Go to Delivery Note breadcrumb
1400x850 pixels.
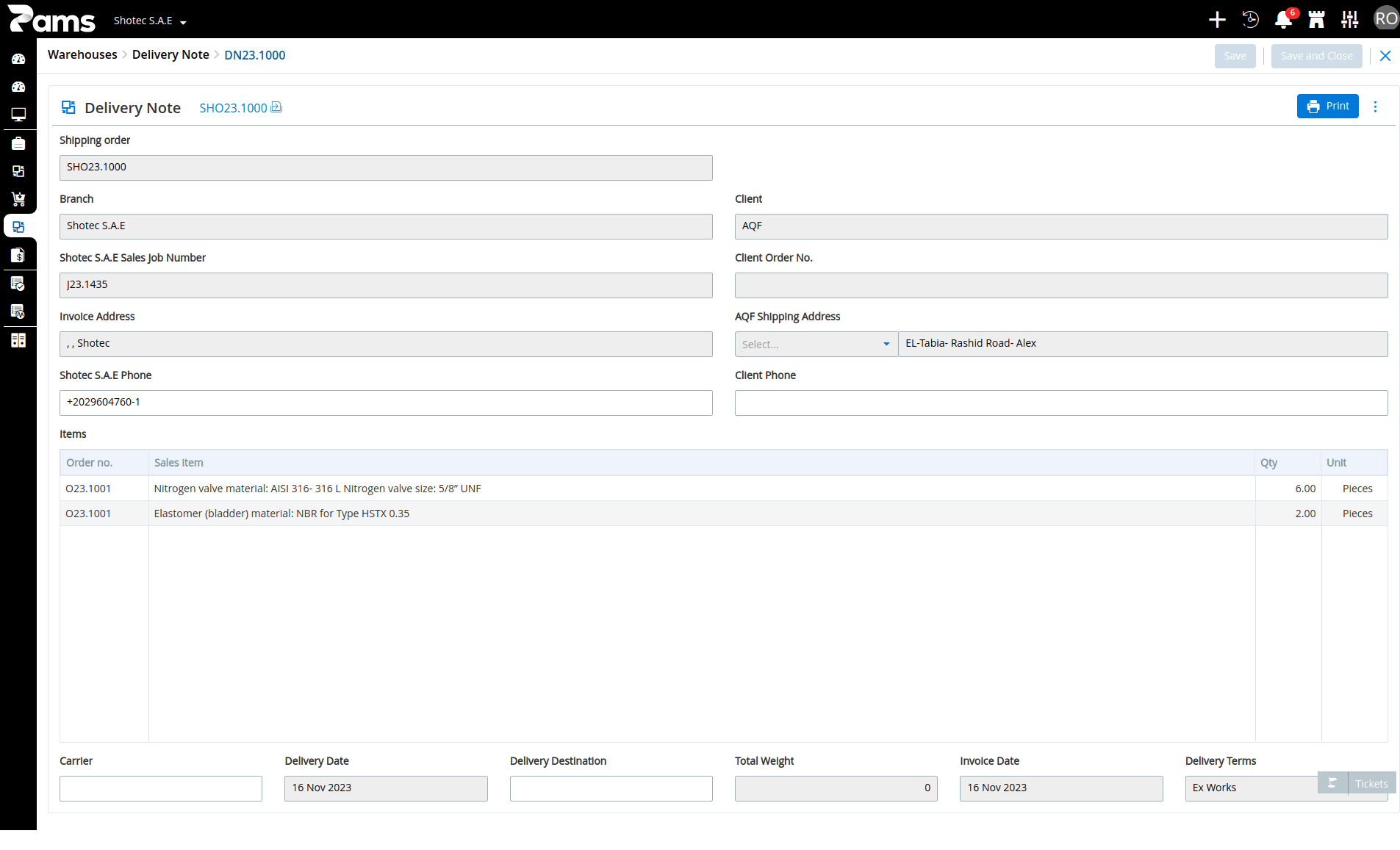pos(170,55)
